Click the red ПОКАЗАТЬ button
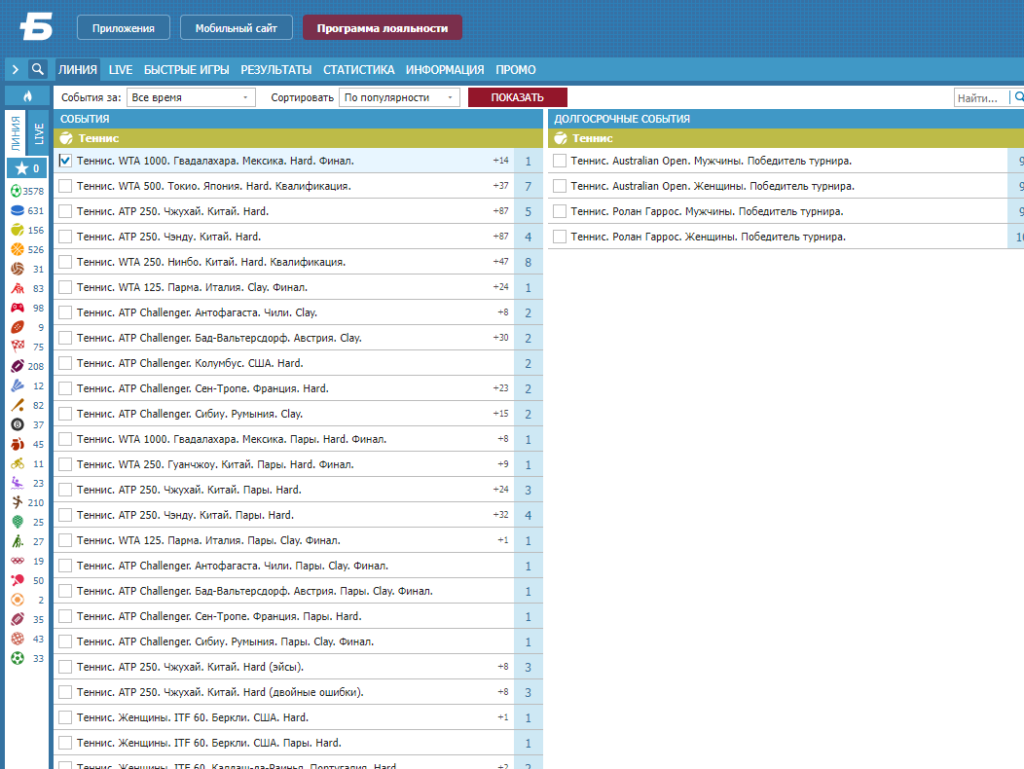Image resolution: width=1024 pixels, height=769 pixels. click(x=517, y=97)
